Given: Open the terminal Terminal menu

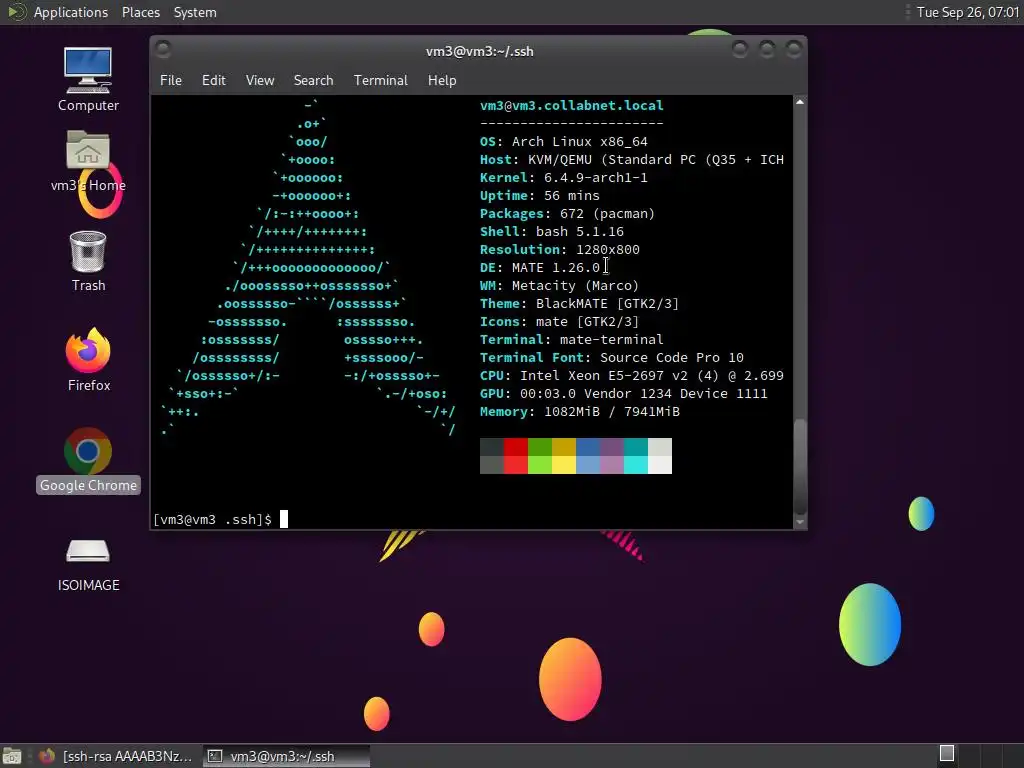Looking at the screenshot, I should tap(381, 80).
